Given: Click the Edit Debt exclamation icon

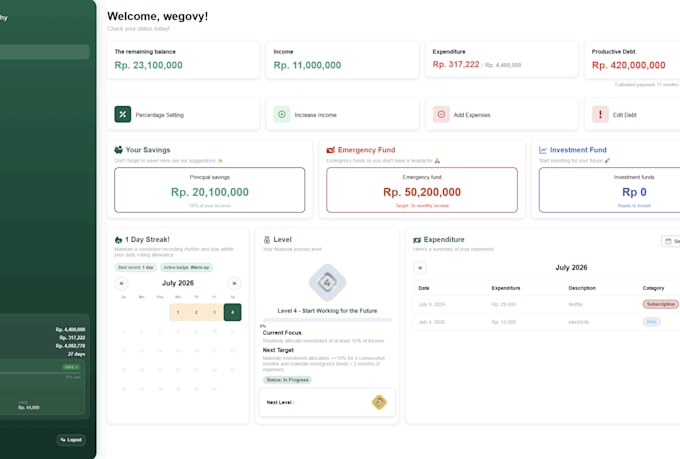Looking at the screenshot, I should (600, 115).
